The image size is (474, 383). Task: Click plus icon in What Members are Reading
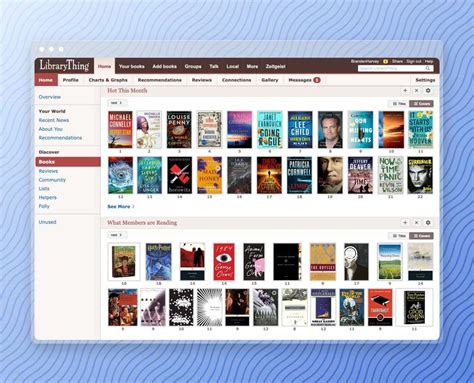coord(405,222)
